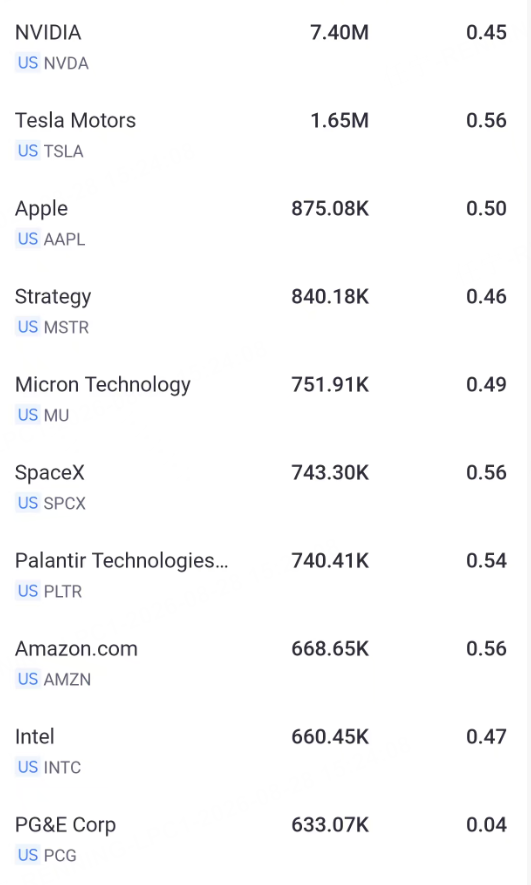Screen dimensions: 531x885
Task: Open the Intel stock row
Action: tap(265, 751)
